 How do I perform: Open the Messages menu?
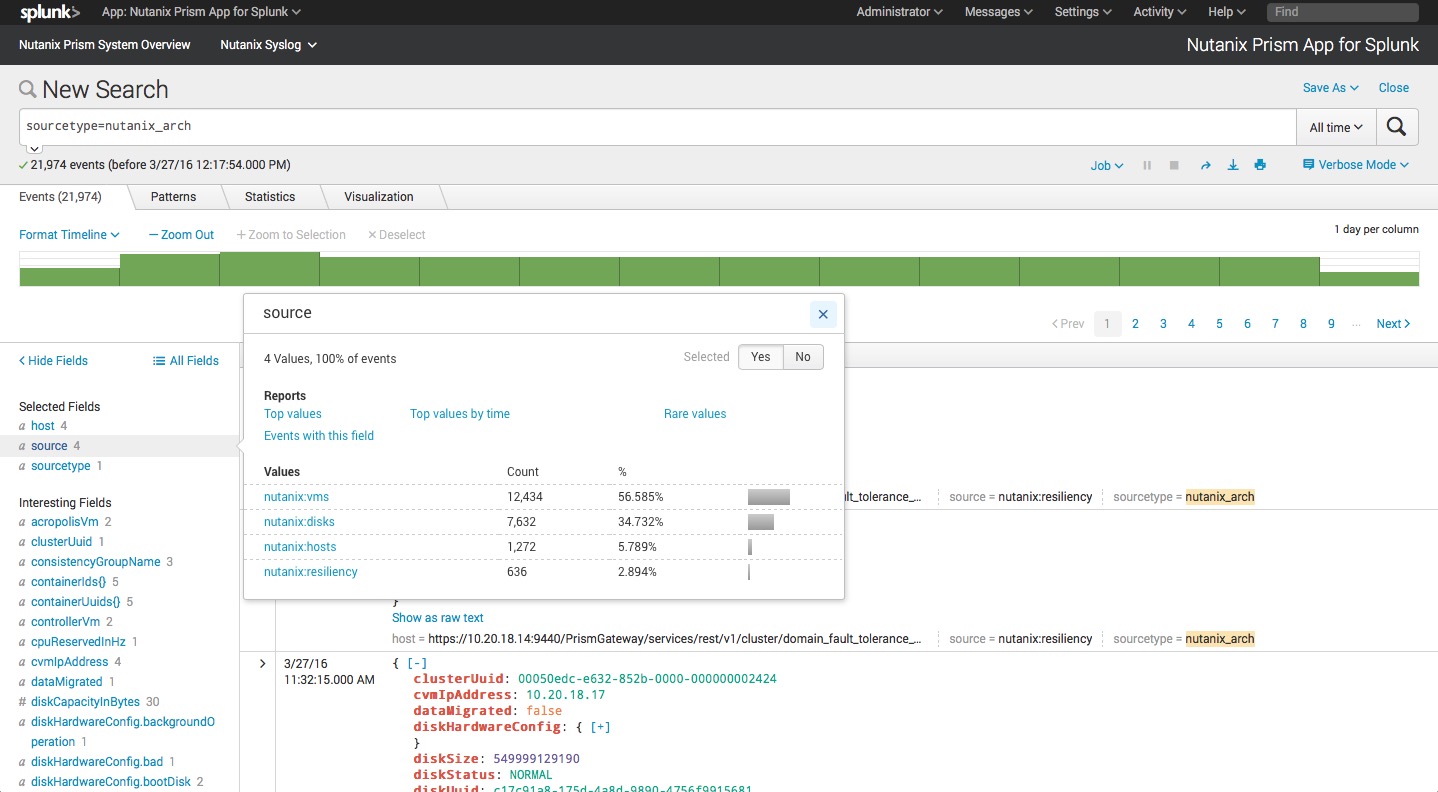click(x=998, y=12)
